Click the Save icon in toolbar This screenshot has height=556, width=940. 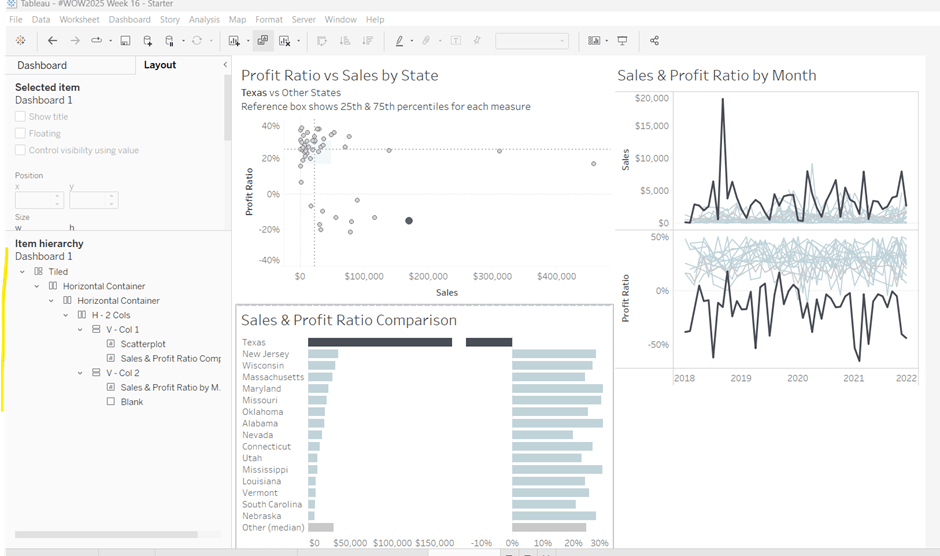pos(125,41)
